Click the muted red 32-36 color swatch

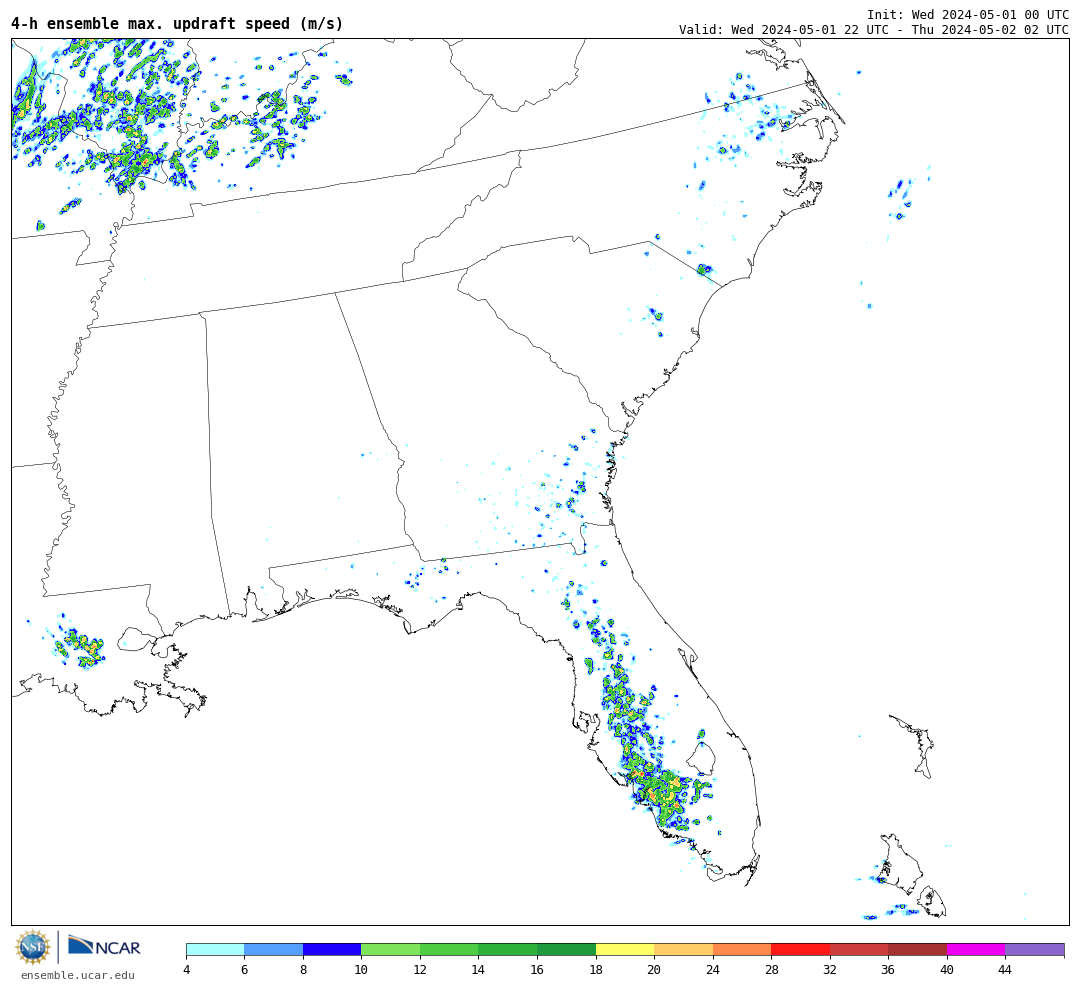pyautogui.click(x=859, y=949)
